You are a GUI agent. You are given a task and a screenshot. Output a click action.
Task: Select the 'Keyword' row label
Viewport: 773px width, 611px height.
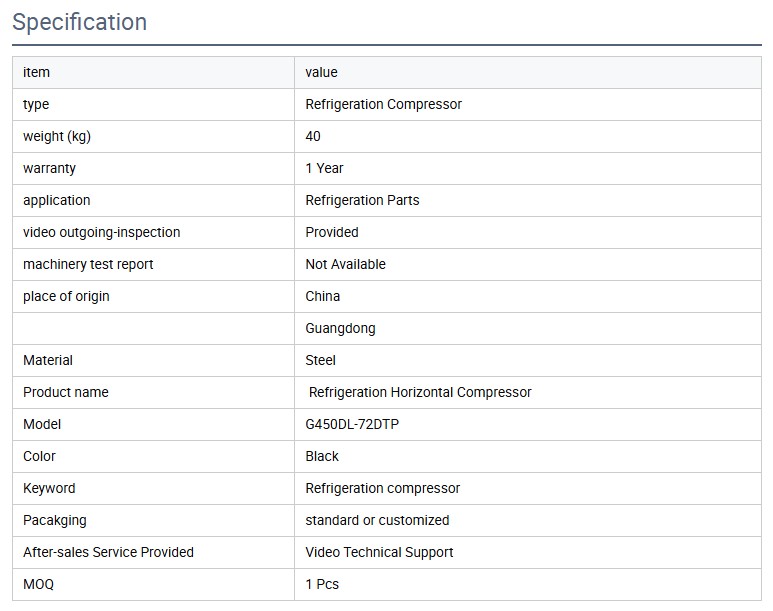[49, 489]
